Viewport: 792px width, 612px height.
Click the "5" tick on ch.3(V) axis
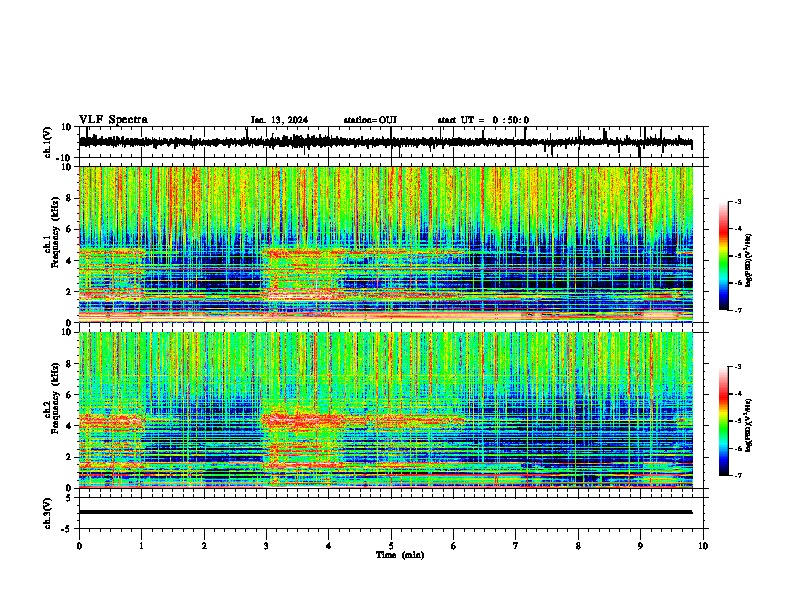coord(70,498)
